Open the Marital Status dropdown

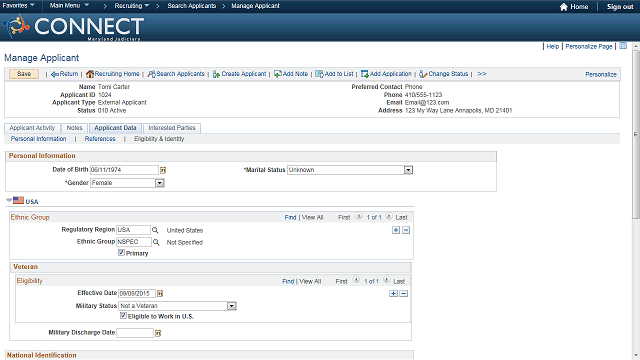[x=408, y=170]
